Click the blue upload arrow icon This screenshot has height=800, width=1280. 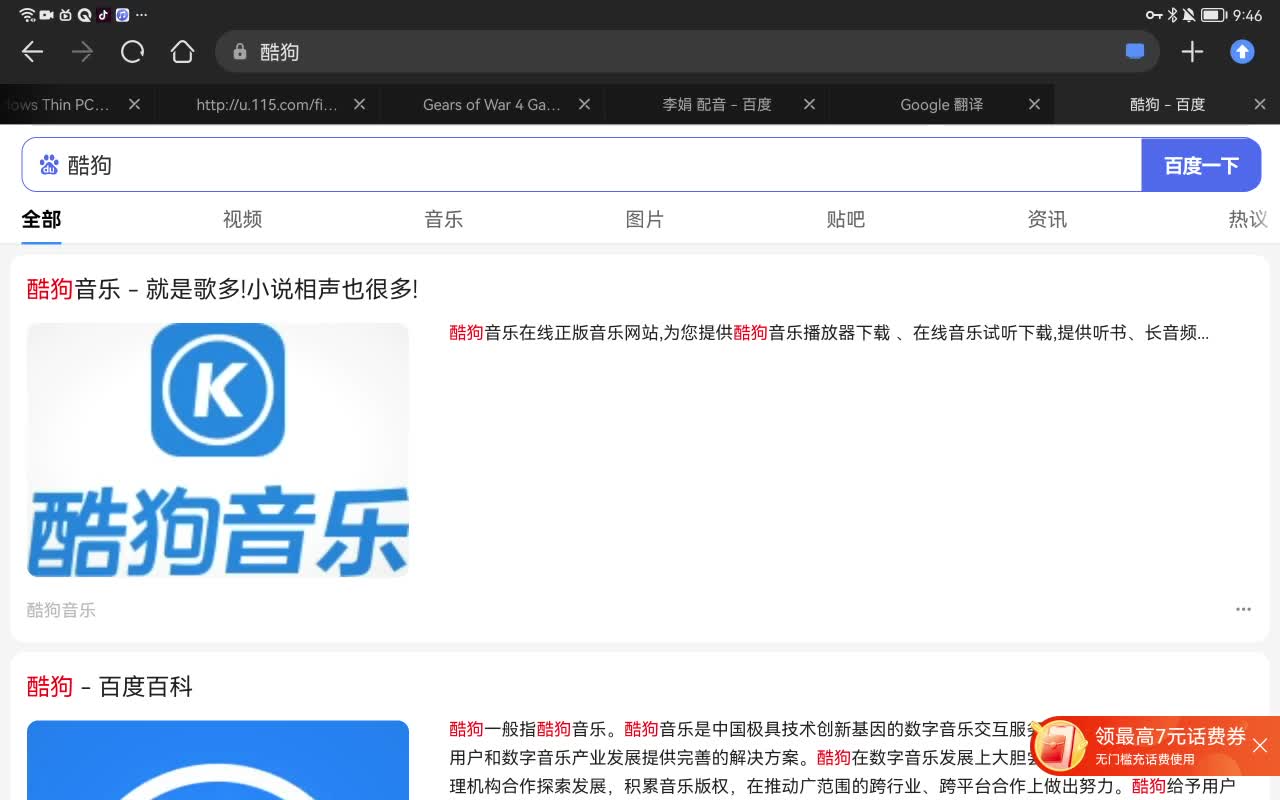tap(1241, 51)
